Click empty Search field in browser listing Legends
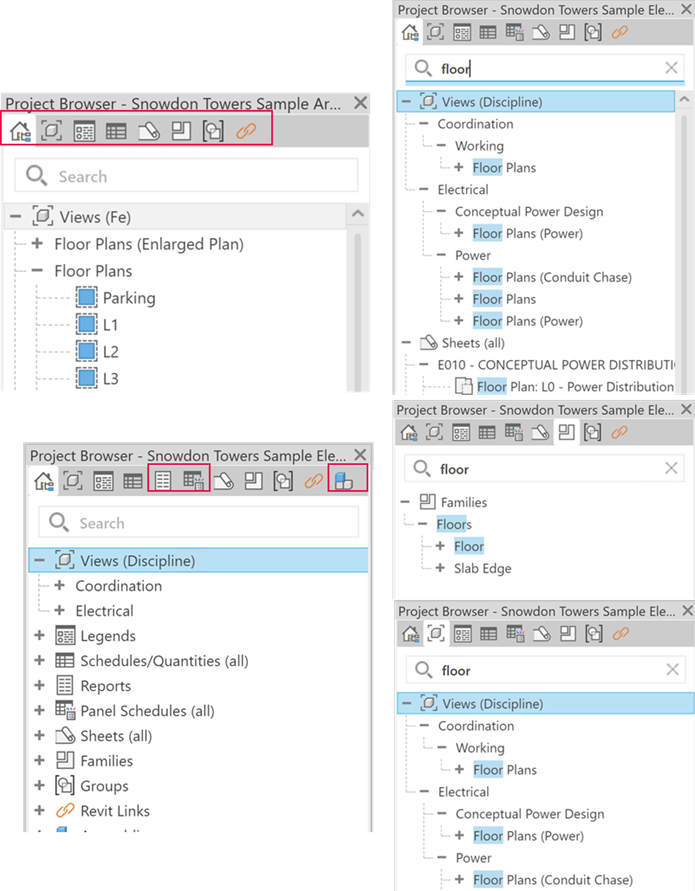Screen dimensions: 695x891 click(x=198, y=522)
